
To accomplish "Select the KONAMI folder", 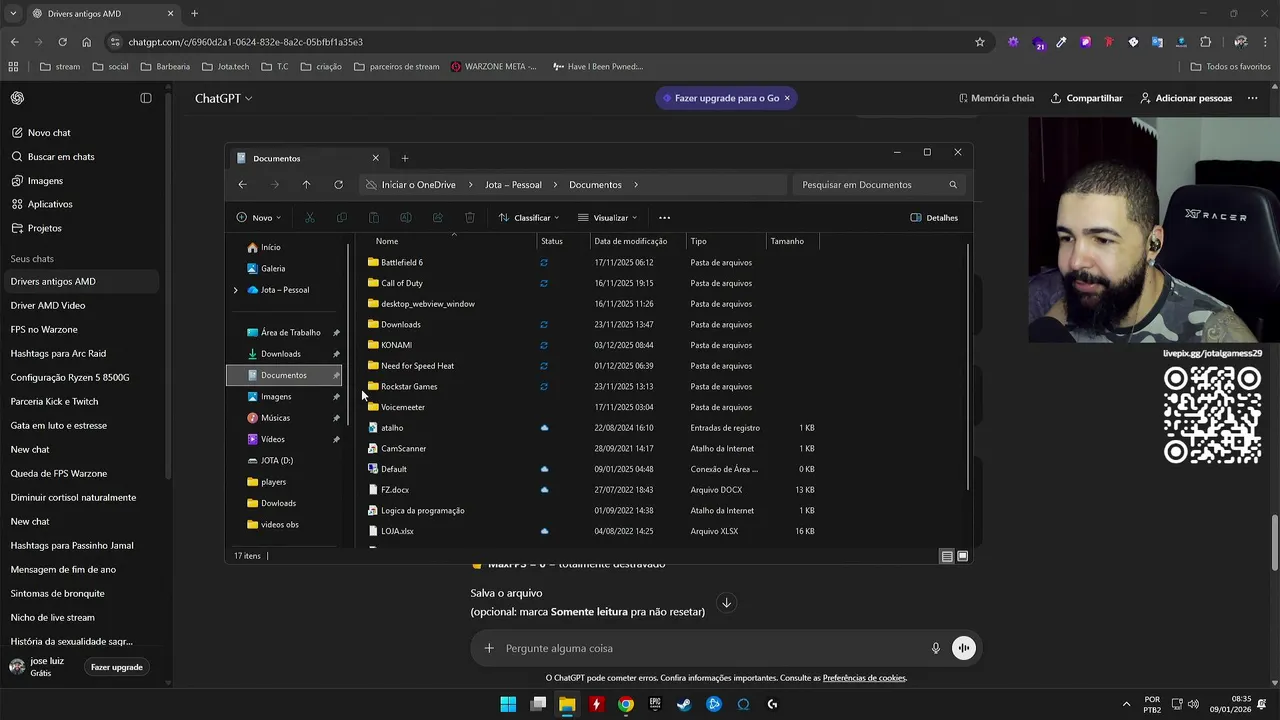I will pos(390,345).
